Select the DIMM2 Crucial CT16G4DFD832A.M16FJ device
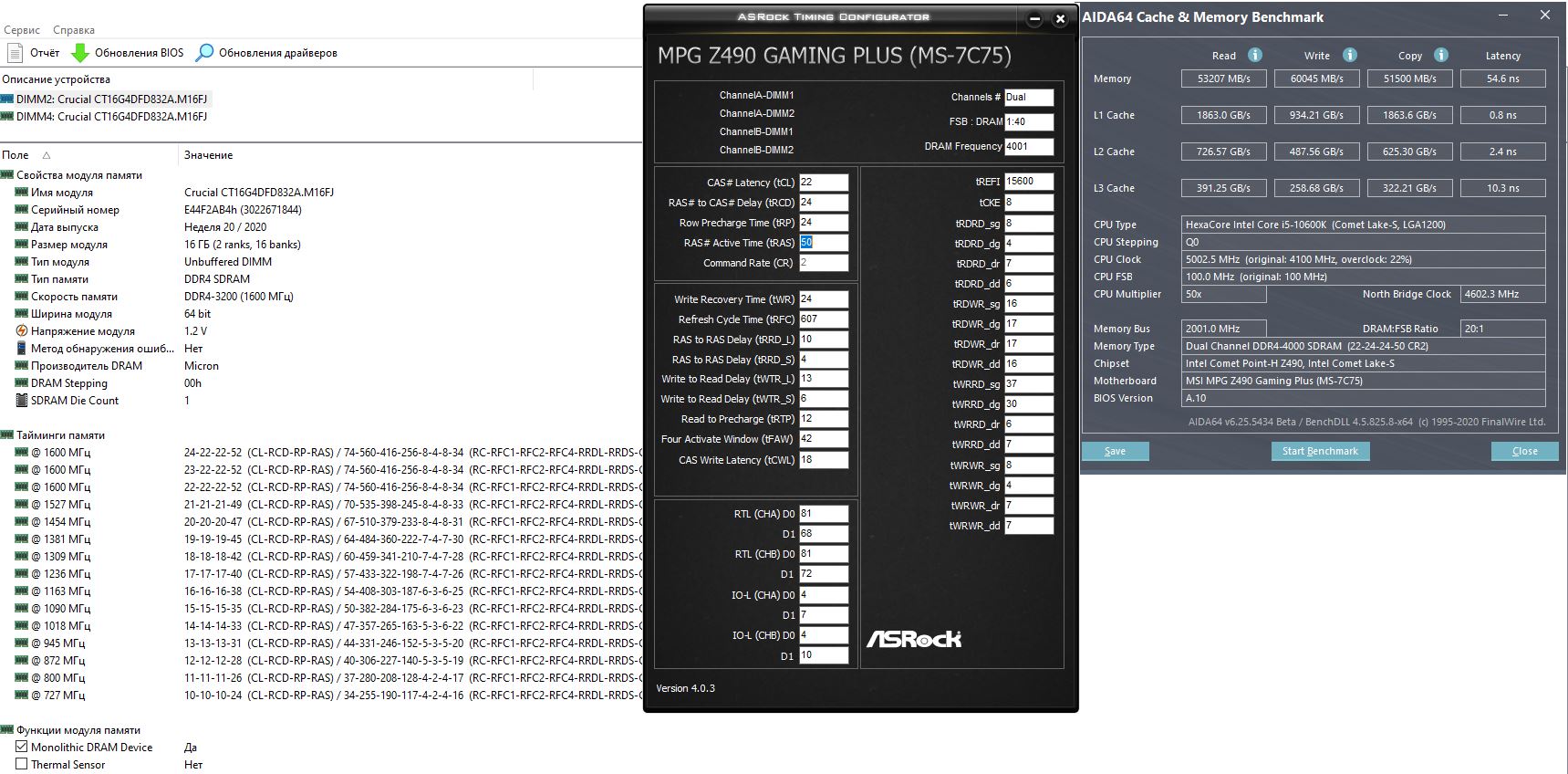 tap(111, 99)
